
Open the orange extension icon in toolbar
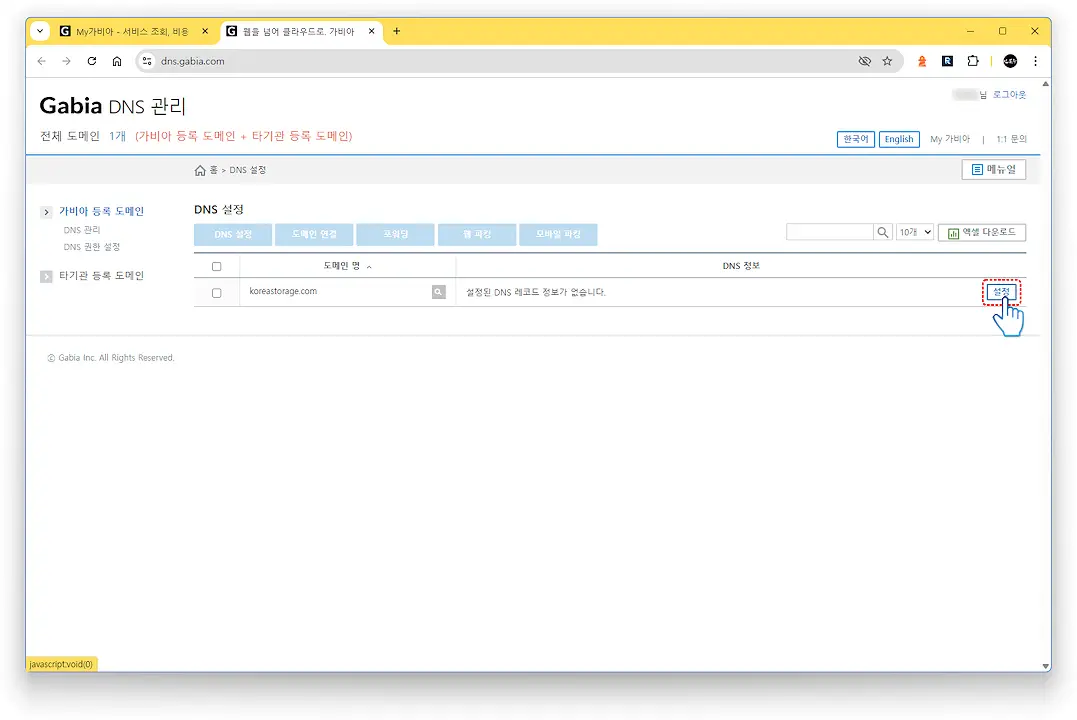tap(922, 61)
